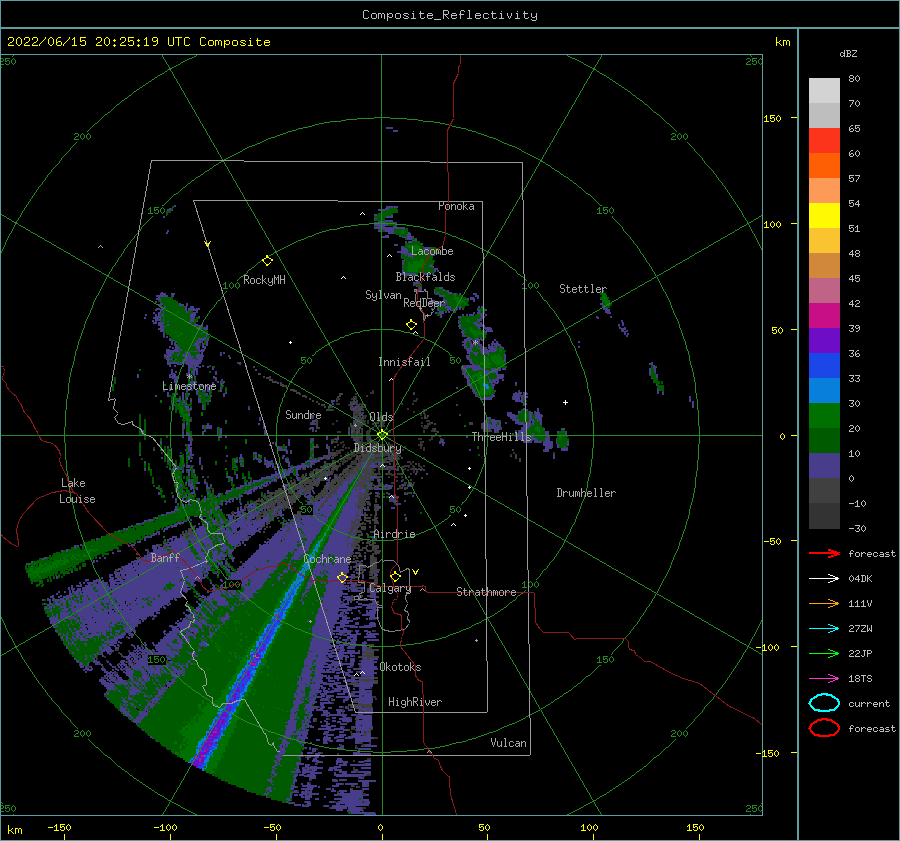Click the Banff label
Viewport: 900px width, 841px height.
click(165, 557)
